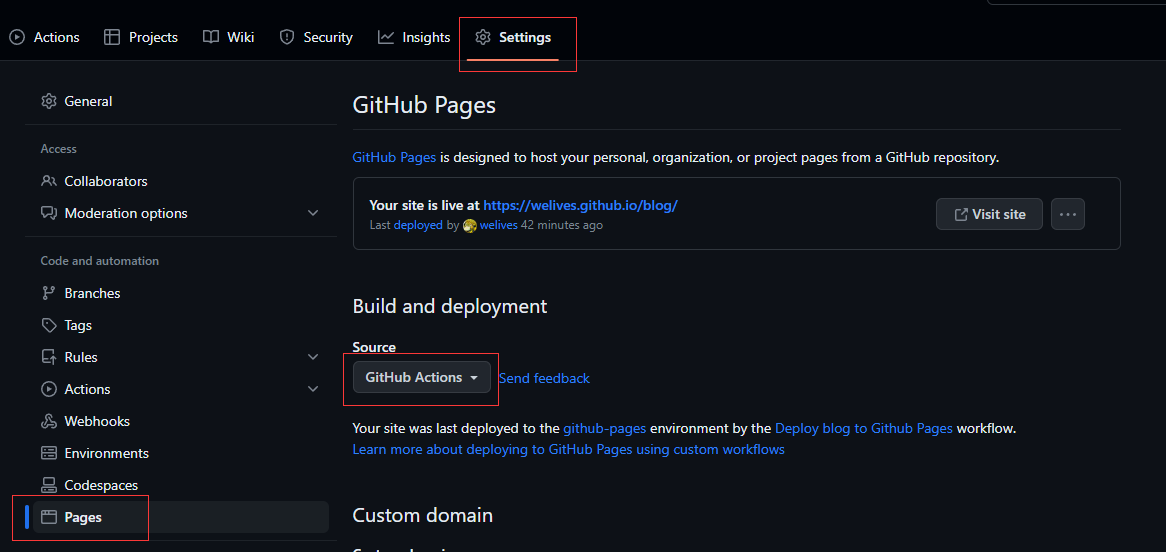Click the Environments server icon

coord(49,453)
